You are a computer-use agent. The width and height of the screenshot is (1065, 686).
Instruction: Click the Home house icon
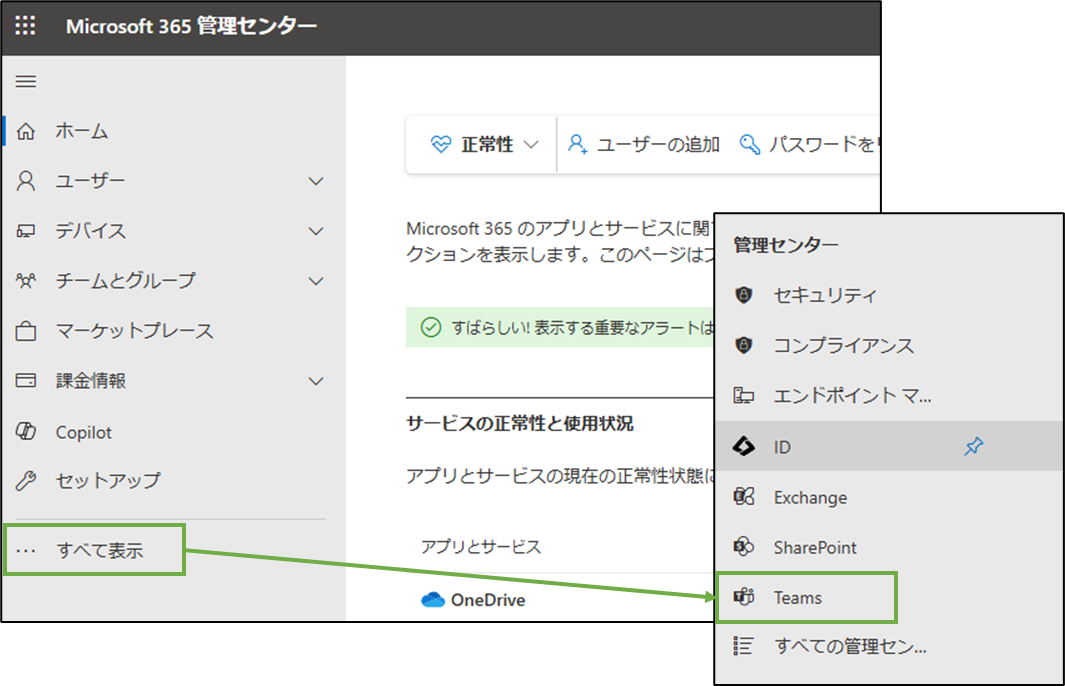tap(26, 131)
